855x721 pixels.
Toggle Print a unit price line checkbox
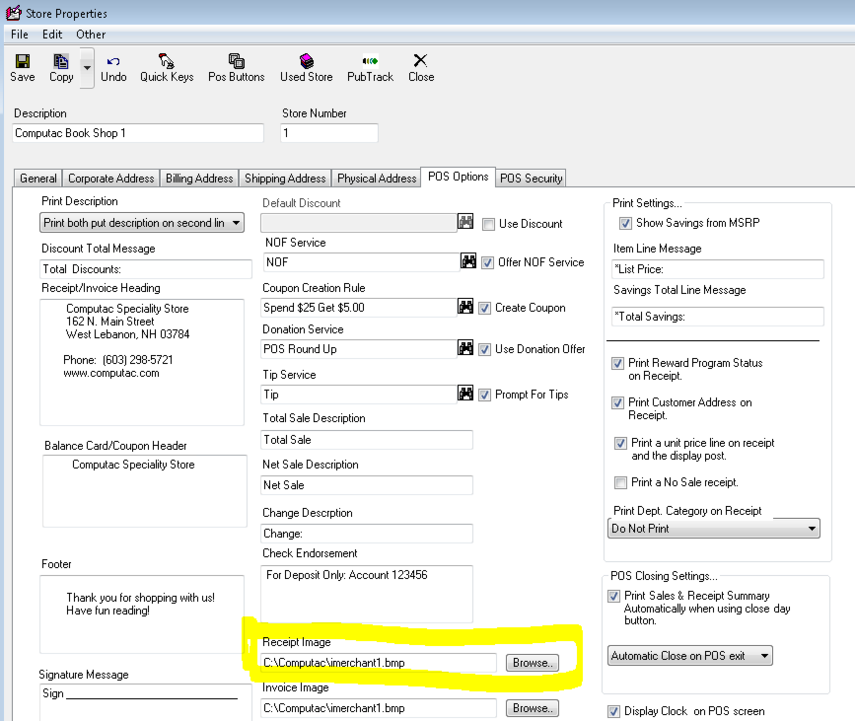click(621, 443)
